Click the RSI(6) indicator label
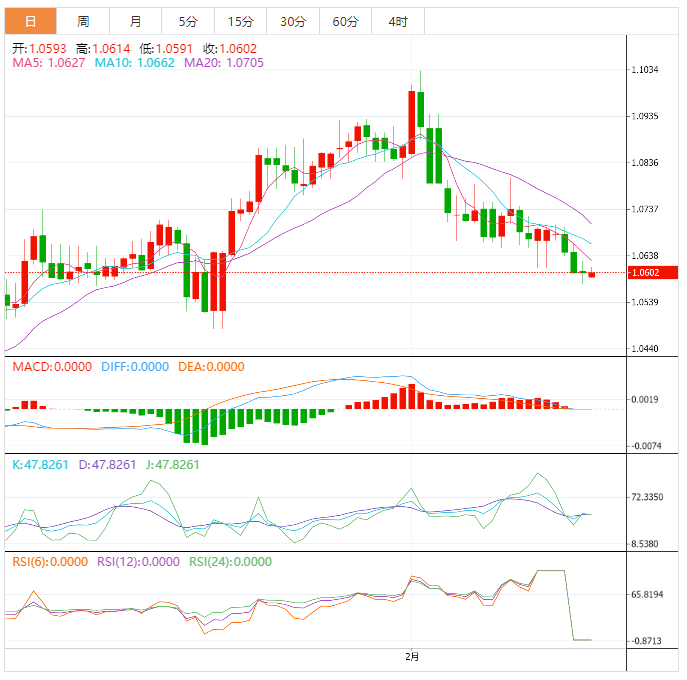 point(50,562)
